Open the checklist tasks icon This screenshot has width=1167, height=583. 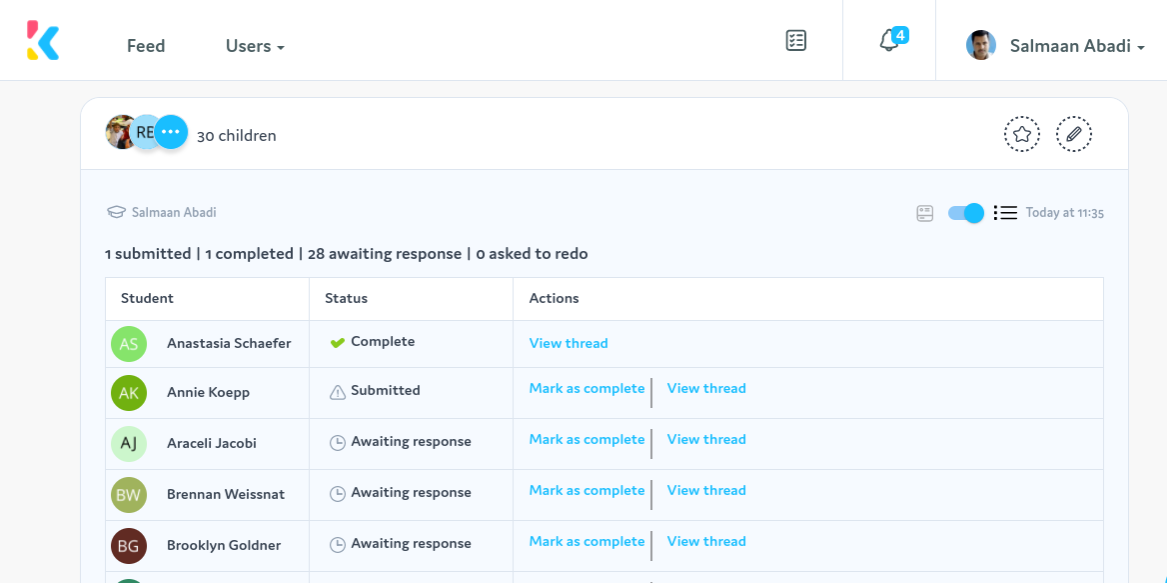click(x=796, y=40)
